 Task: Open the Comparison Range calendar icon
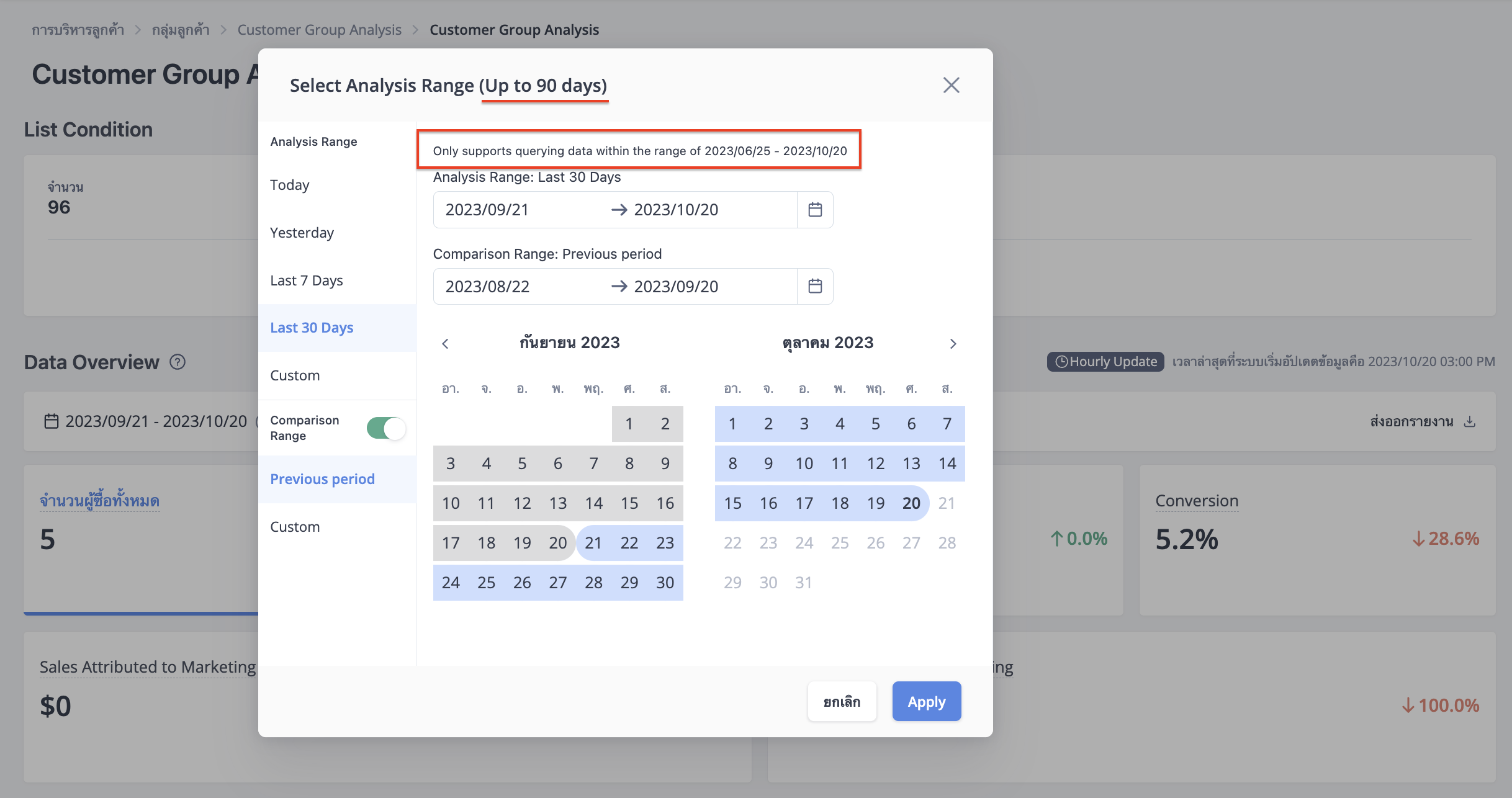815,286
